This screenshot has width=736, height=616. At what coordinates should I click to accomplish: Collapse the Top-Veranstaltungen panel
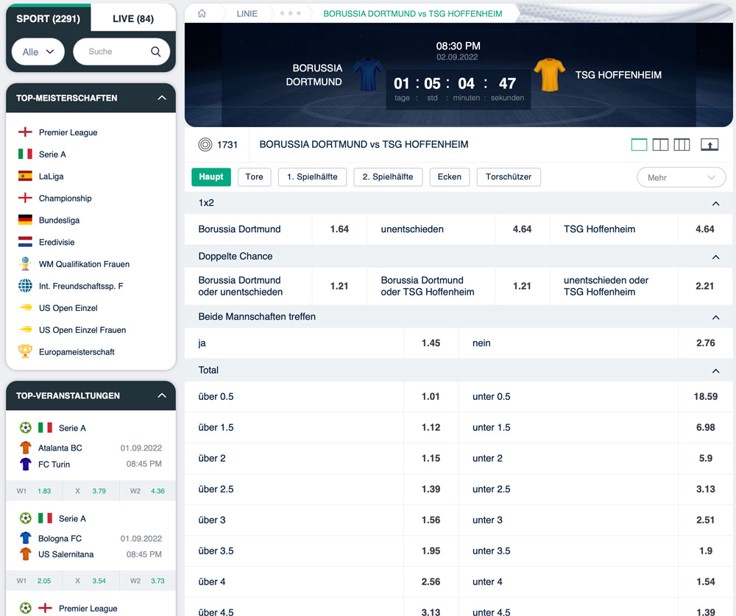(x=162, y=395)
